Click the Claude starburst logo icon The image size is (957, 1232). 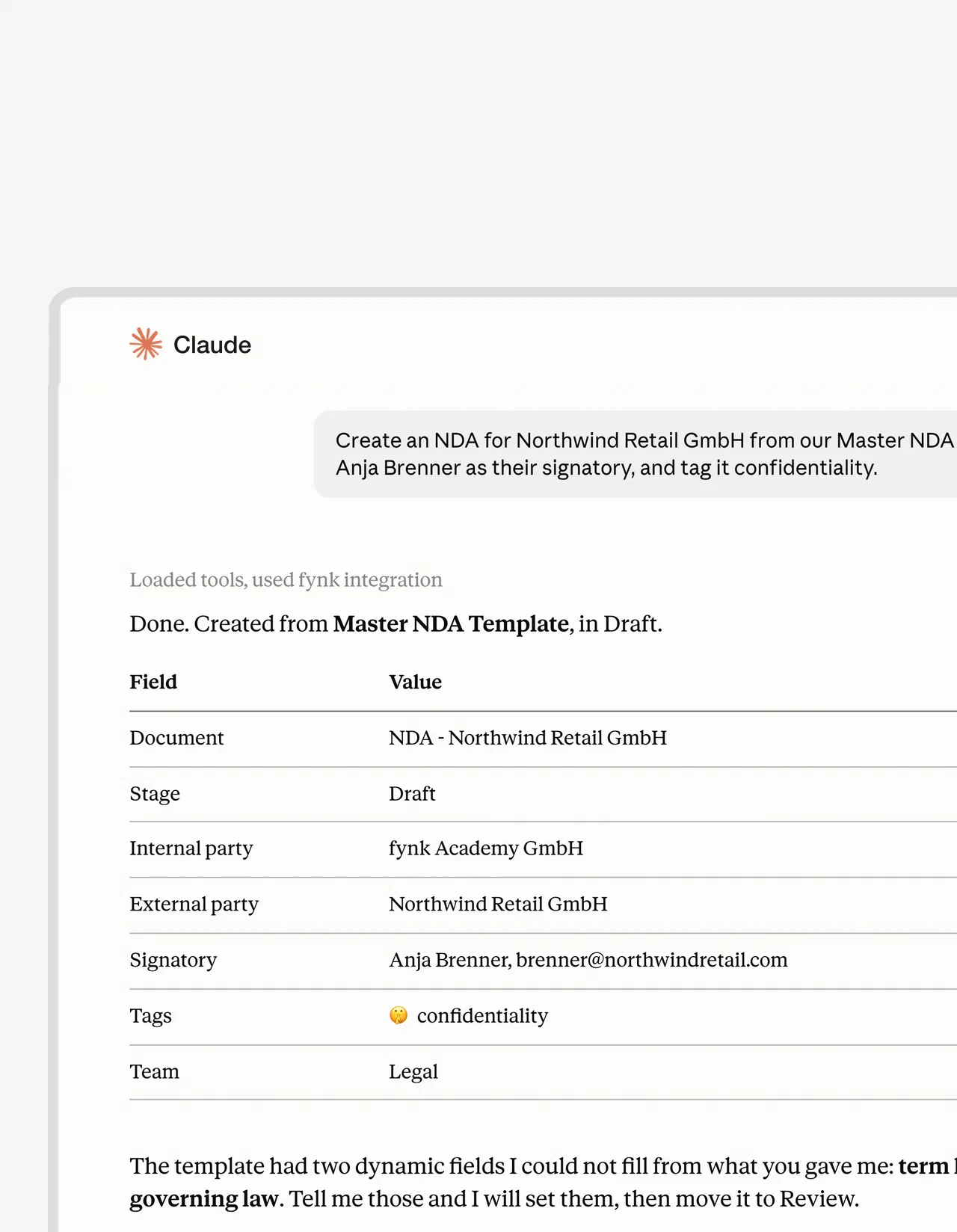pyautogui.click(x=146, y=344)
